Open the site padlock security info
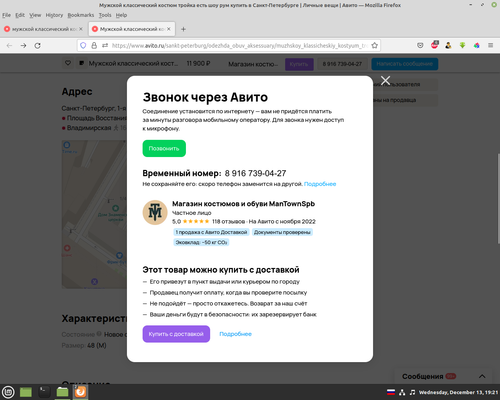 tap(94, 45)
